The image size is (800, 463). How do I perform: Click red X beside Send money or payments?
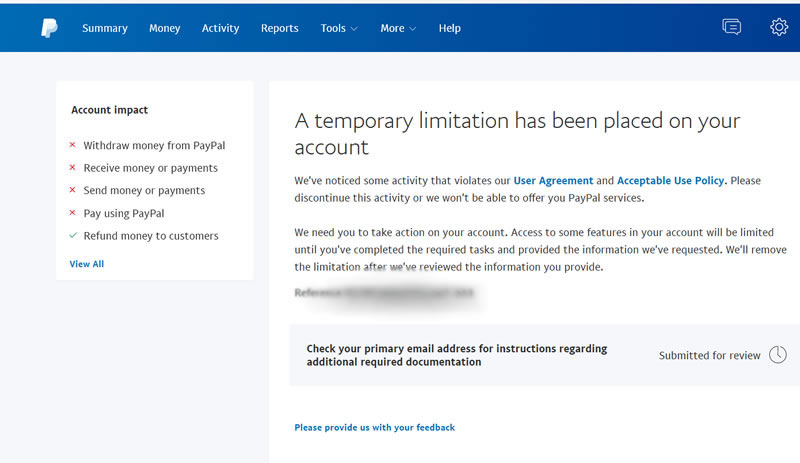72,190
